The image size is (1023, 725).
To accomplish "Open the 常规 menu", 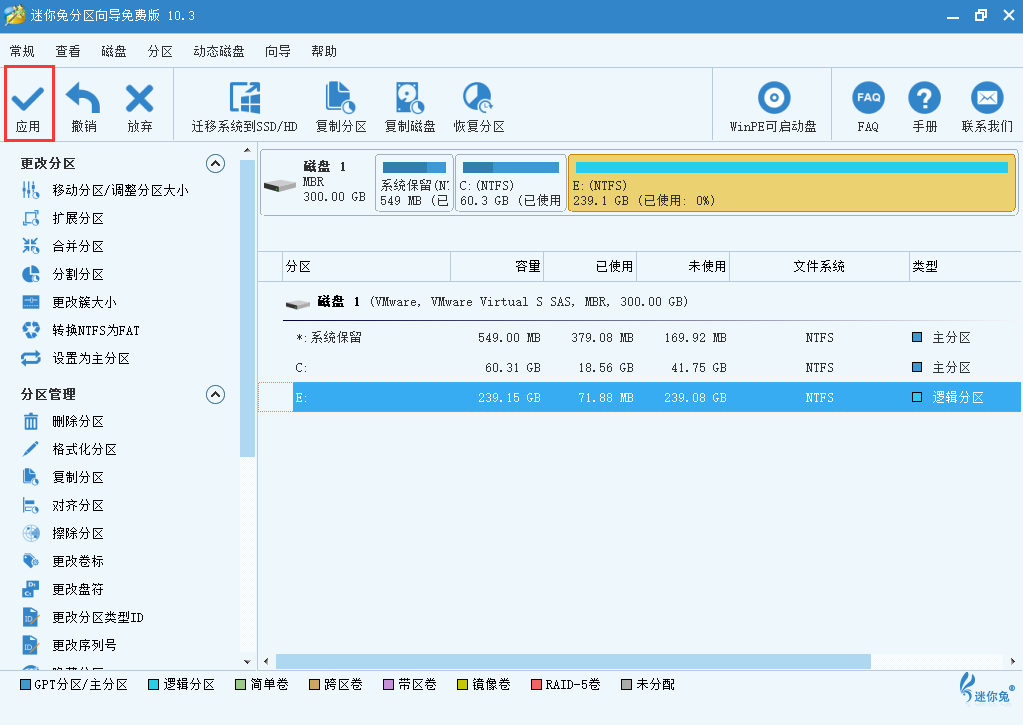I will click(22, 52).
